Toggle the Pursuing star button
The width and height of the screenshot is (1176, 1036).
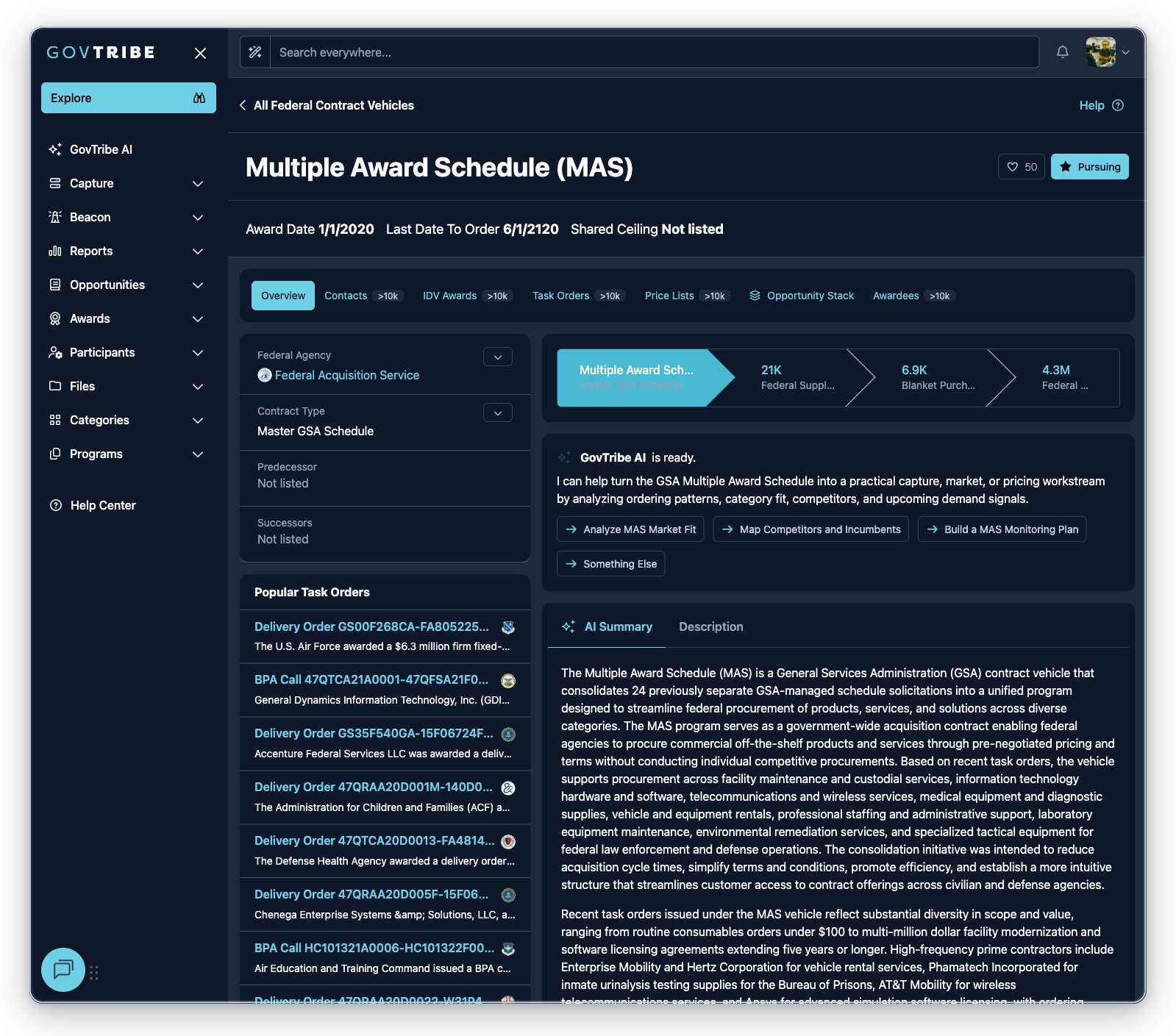[1089, 167]
